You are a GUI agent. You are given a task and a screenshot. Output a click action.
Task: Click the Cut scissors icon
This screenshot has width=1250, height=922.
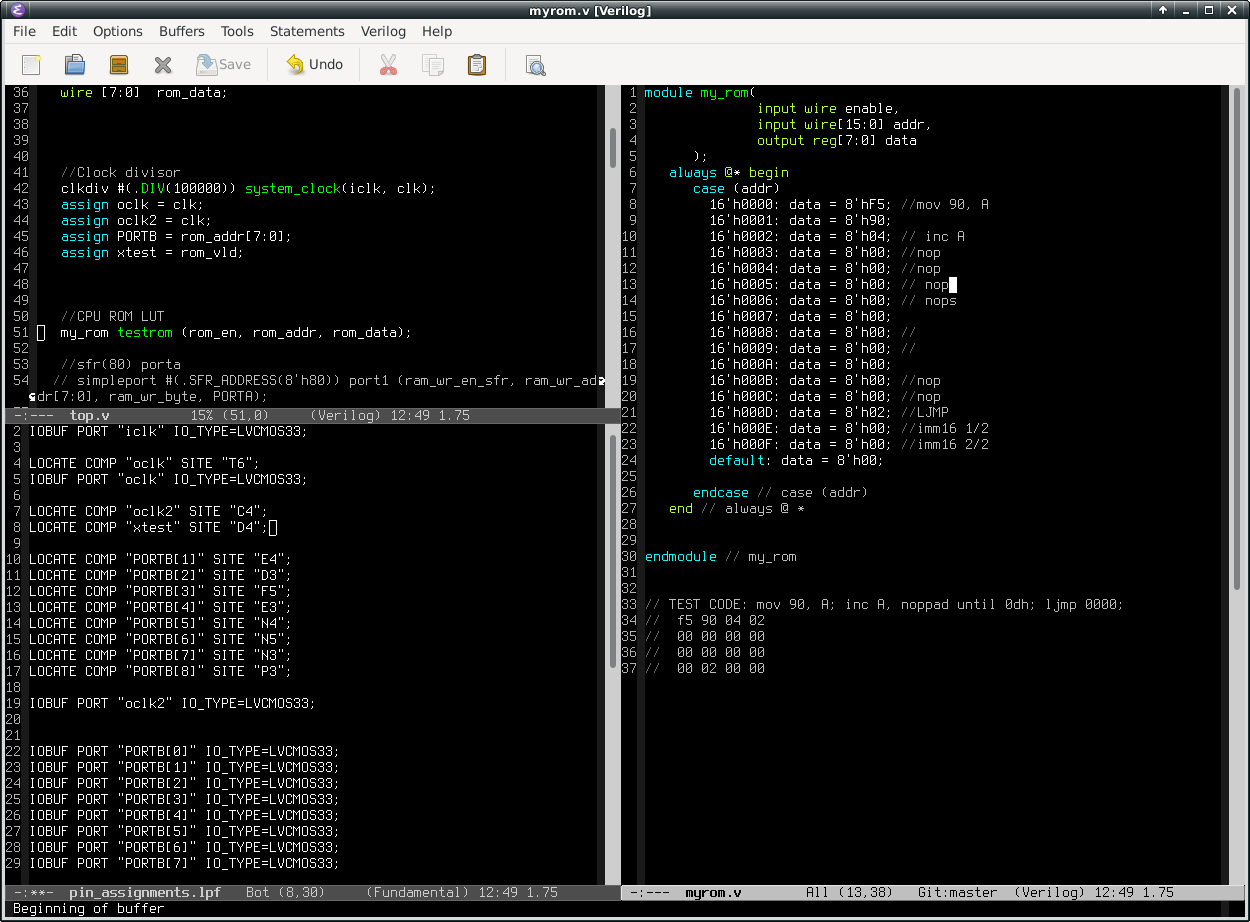pyautogui.click(x=388, y=65)
